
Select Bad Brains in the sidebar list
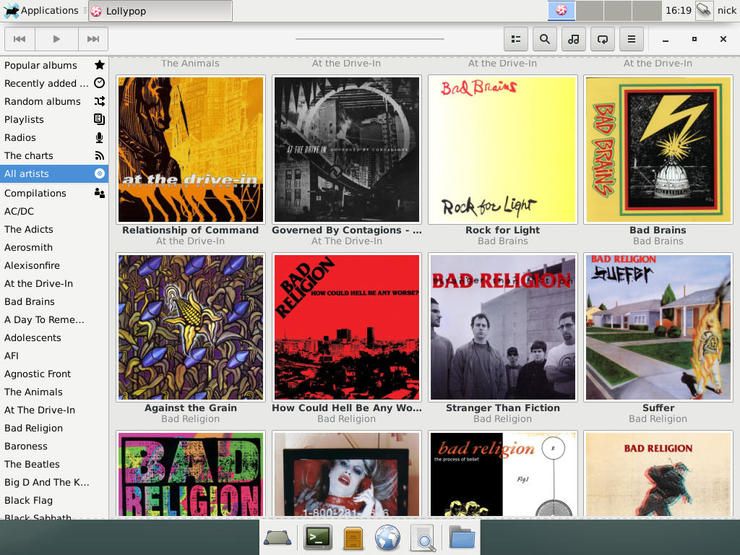[54, 301]
